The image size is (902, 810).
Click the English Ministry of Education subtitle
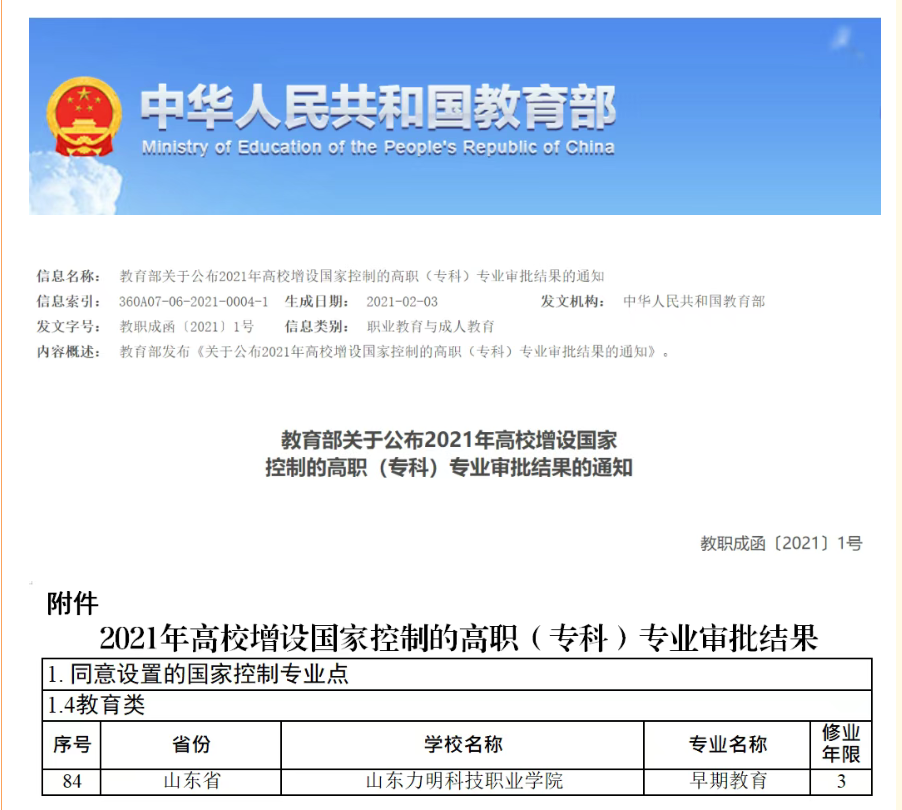click(x=377, y=148)
